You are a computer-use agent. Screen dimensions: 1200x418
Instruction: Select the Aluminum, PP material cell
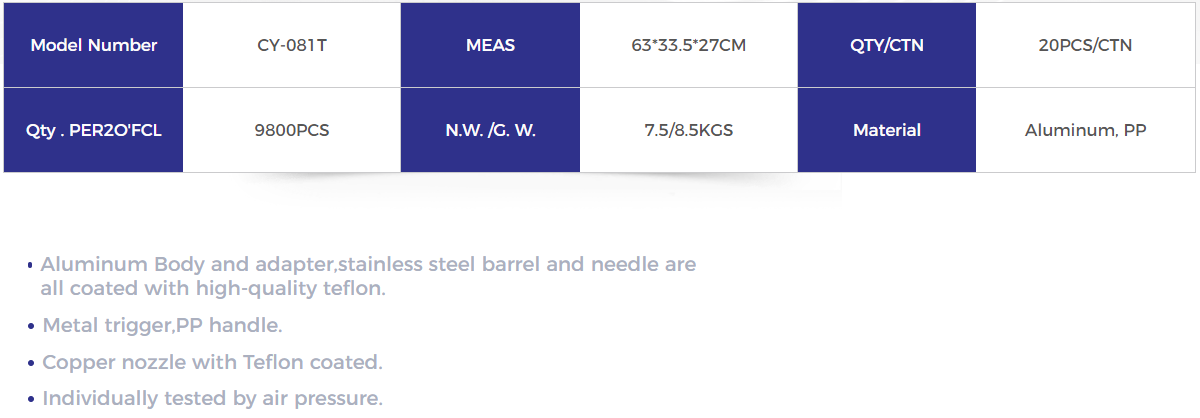[1086, 130]
